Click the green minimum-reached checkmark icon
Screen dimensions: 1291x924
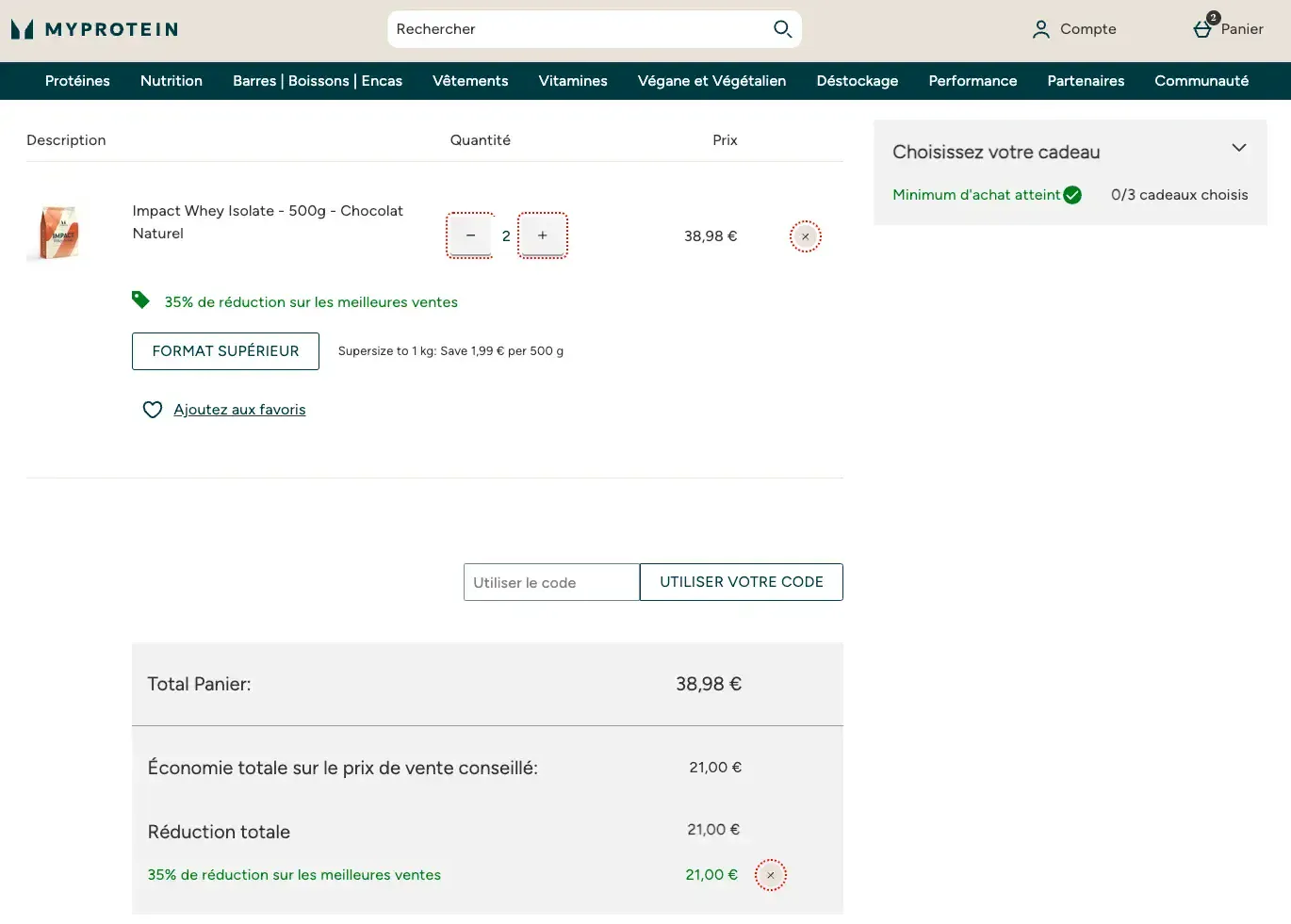pyautogui.click(x=1072, y=195)
